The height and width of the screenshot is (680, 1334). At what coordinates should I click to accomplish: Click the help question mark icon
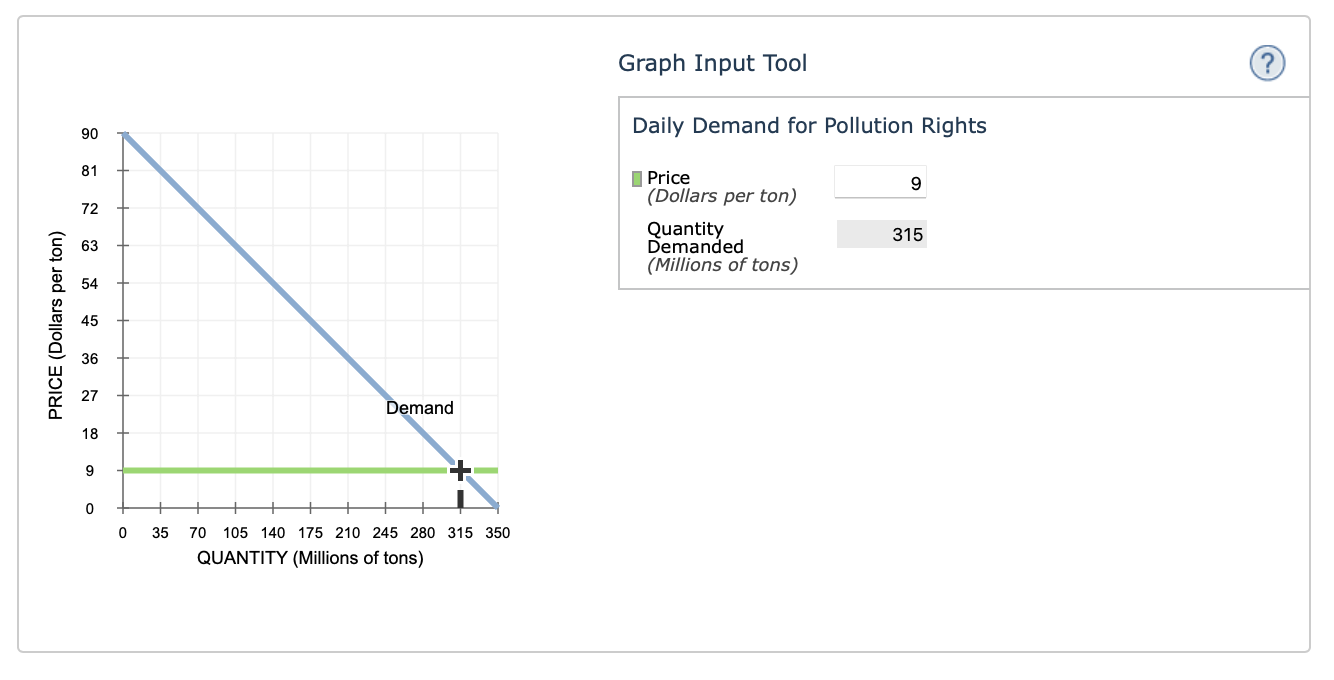click(1266, 62)
